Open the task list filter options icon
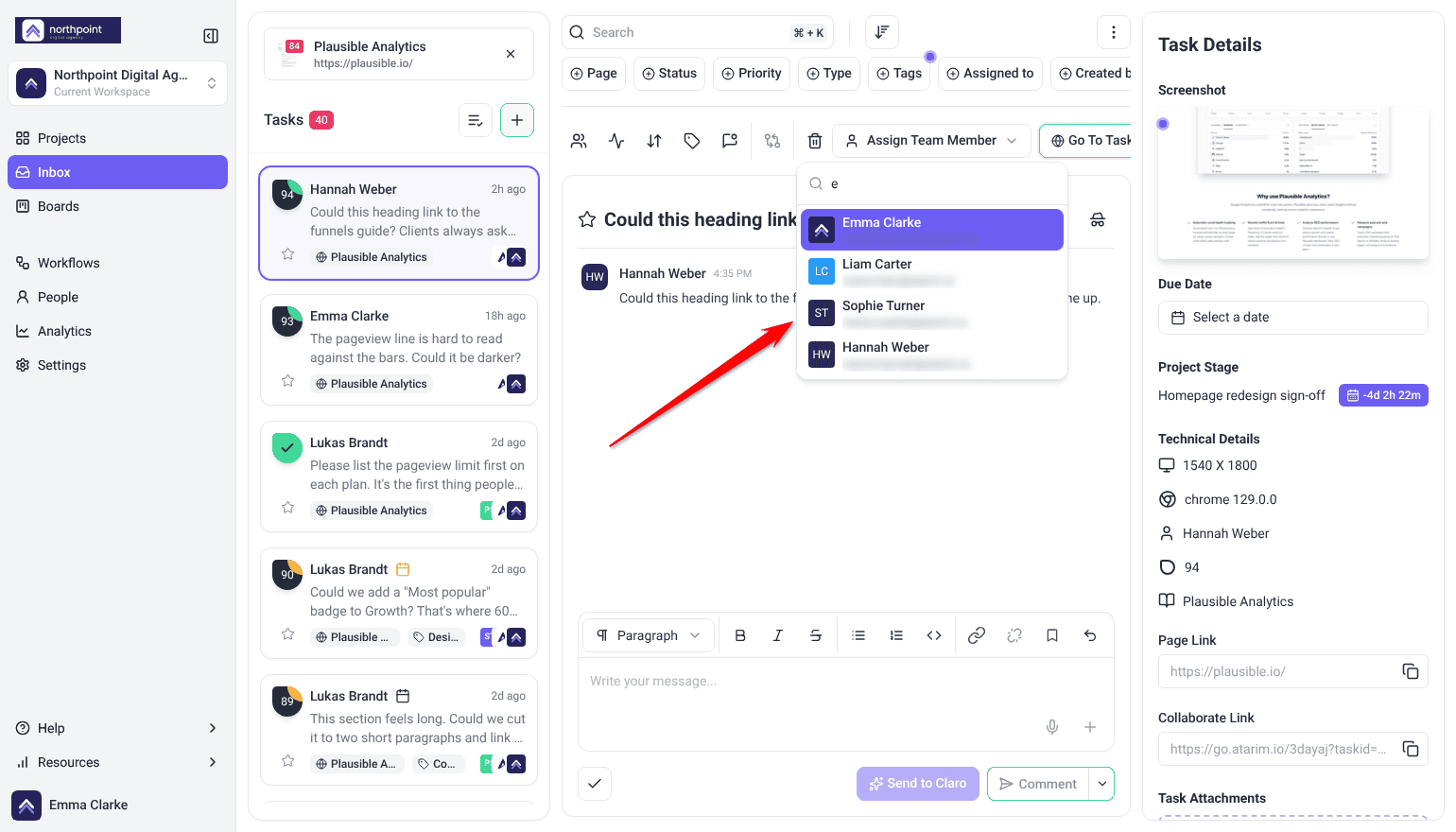This screenshot has height=832, width=1456. pyautogui.click(x=476, y=120)
